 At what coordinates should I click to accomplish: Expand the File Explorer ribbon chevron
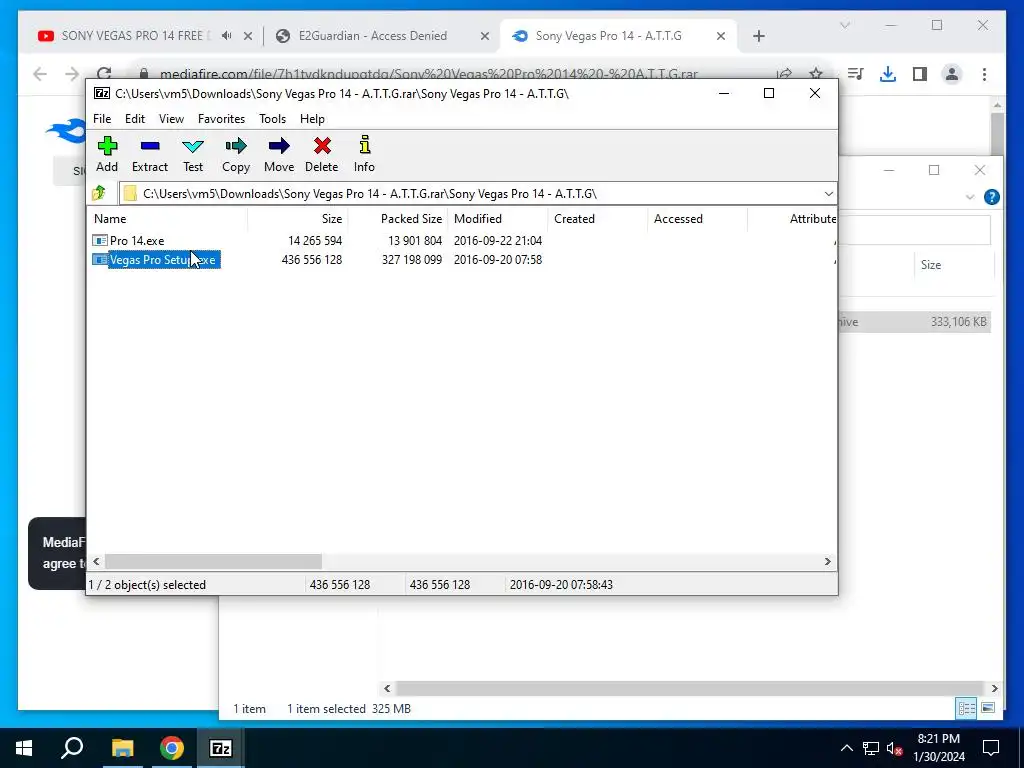(x=970, y=197)
